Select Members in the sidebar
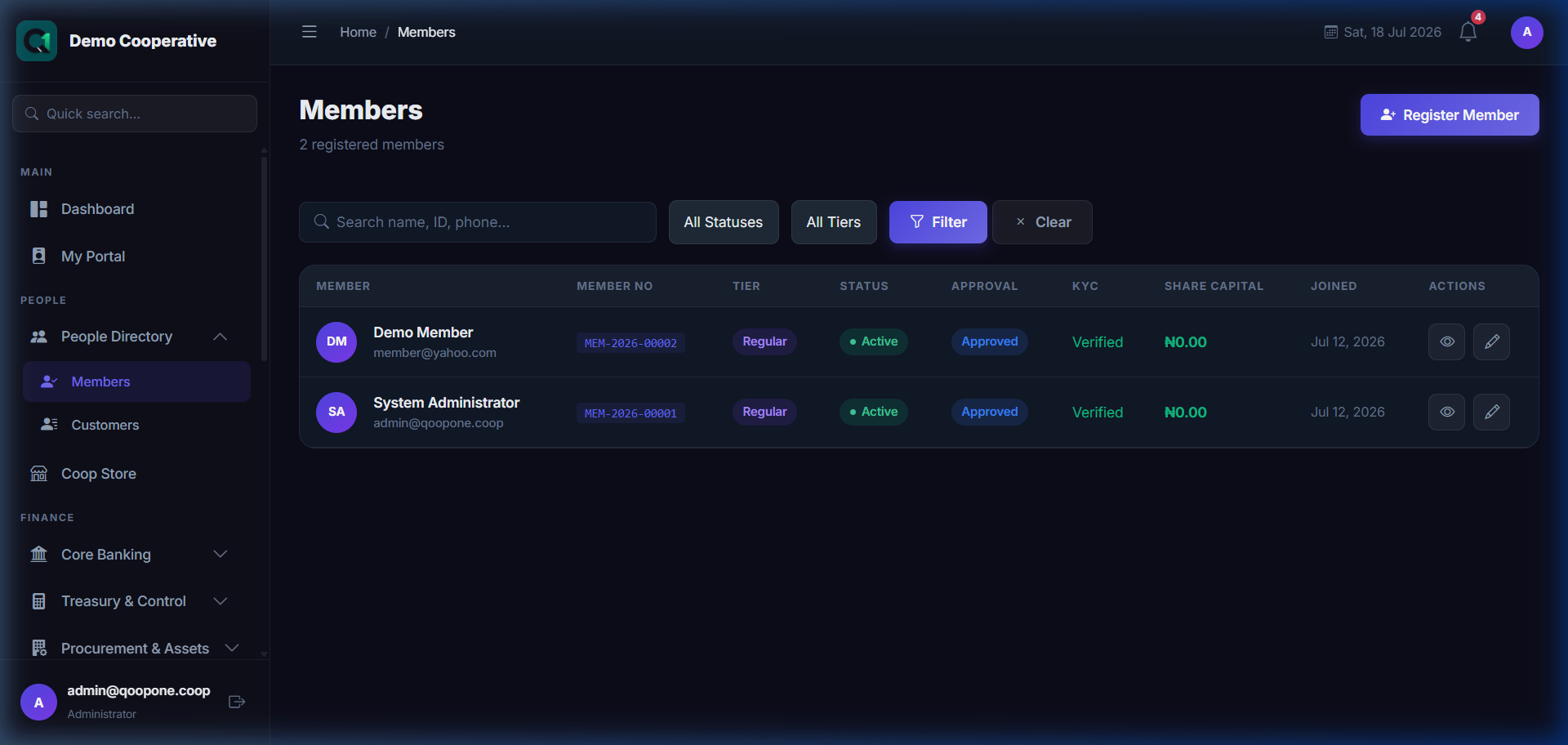1568x745 pixels. pyautogui.click(x=136, y=381)
